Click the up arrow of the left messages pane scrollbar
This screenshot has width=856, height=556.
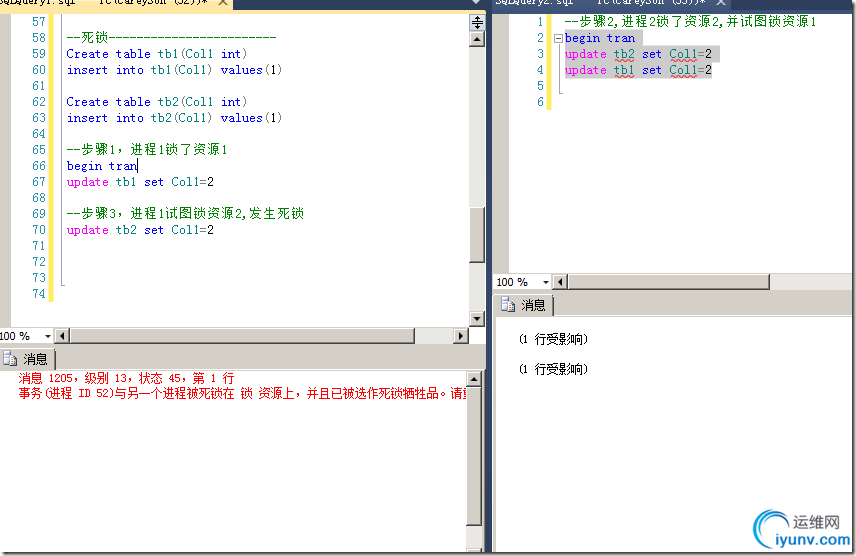pos(474,379)
